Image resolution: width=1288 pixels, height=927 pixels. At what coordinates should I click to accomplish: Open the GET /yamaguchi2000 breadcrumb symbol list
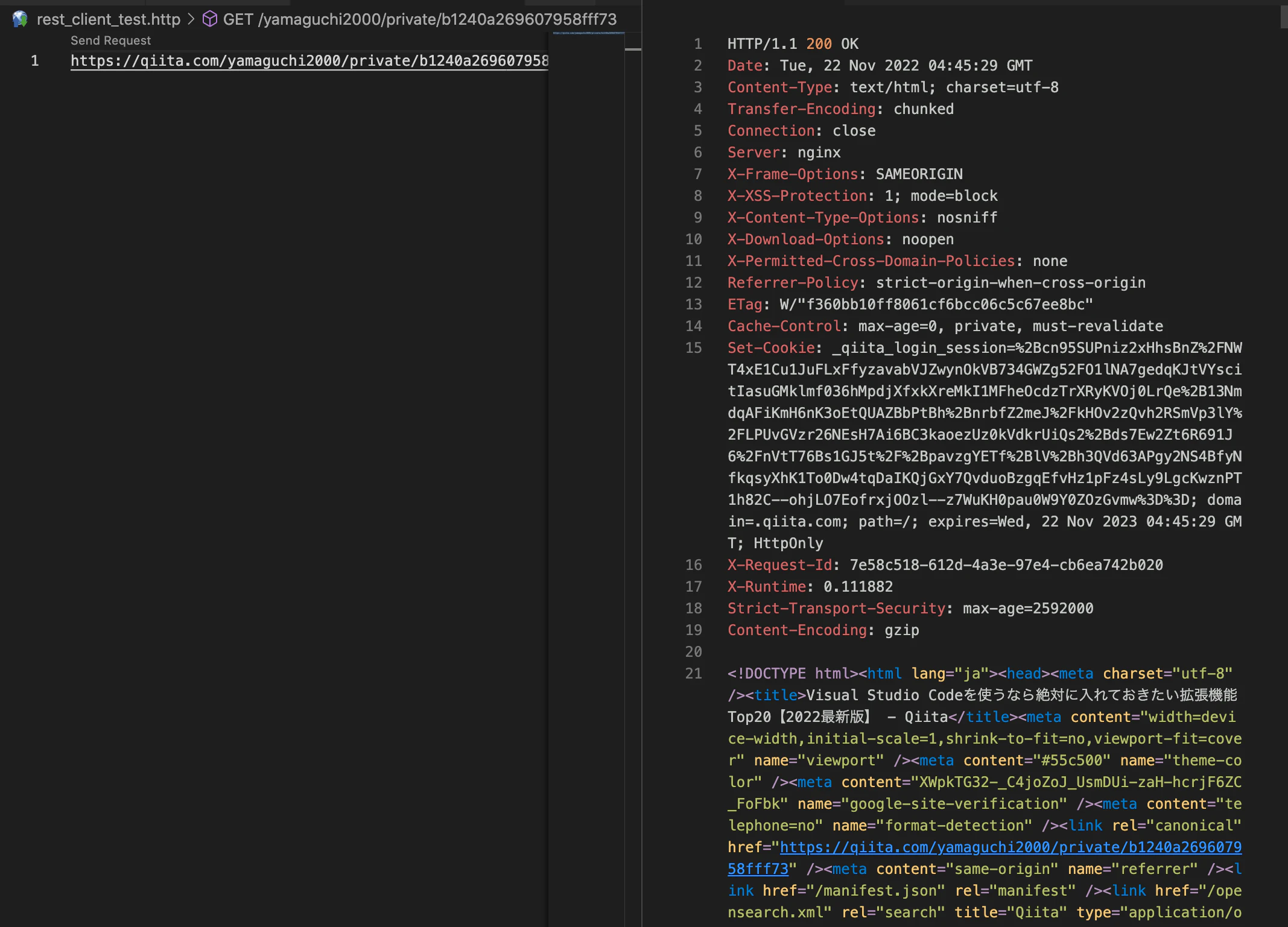(x=420, y=19)
